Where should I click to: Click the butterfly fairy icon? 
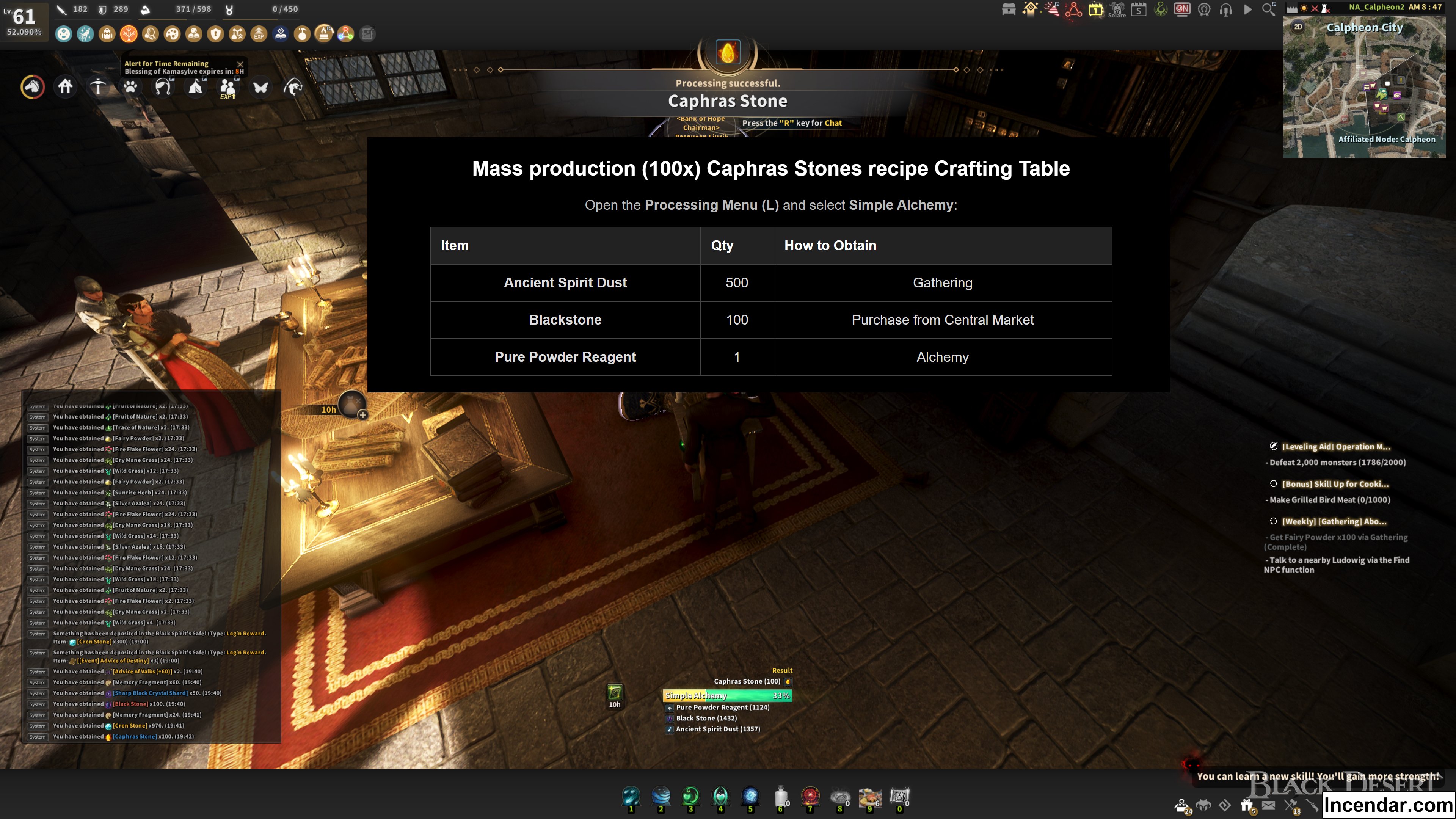click(260, 86)
